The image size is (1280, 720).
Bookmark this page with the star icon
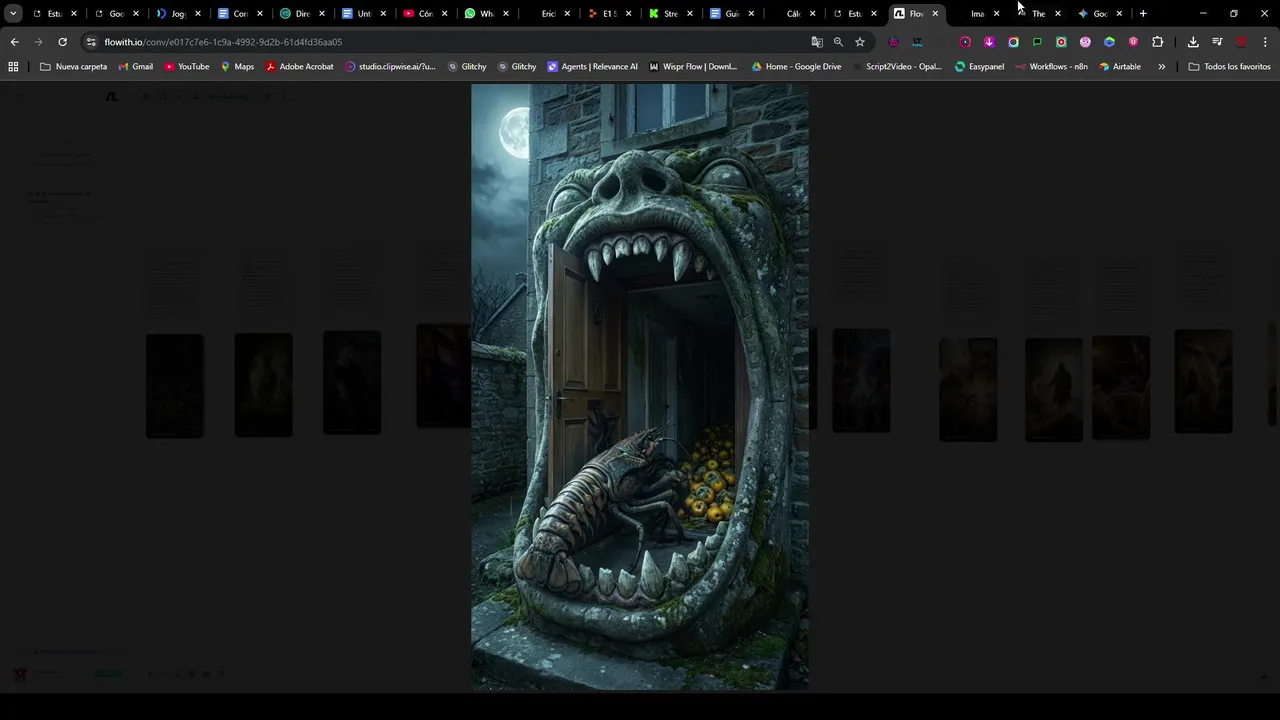(x=859, y=42)
